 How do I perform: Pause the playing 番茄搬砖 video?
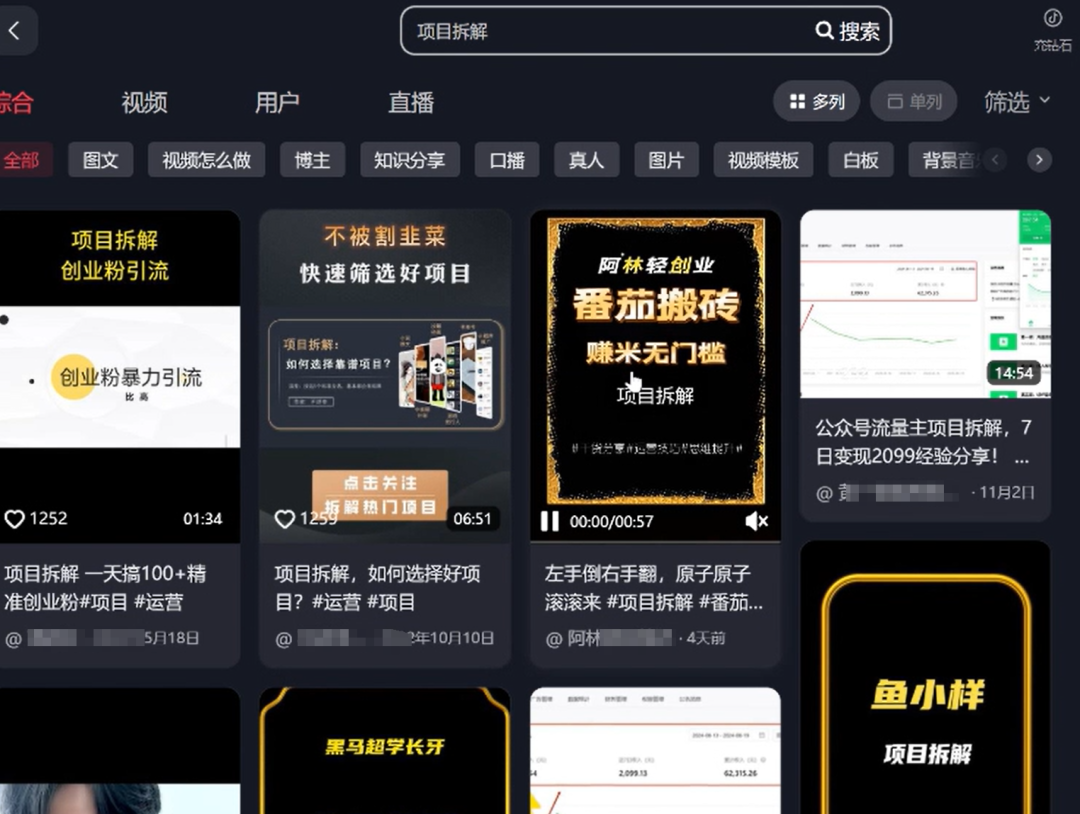pyautogui.click(x=549, y=521)
